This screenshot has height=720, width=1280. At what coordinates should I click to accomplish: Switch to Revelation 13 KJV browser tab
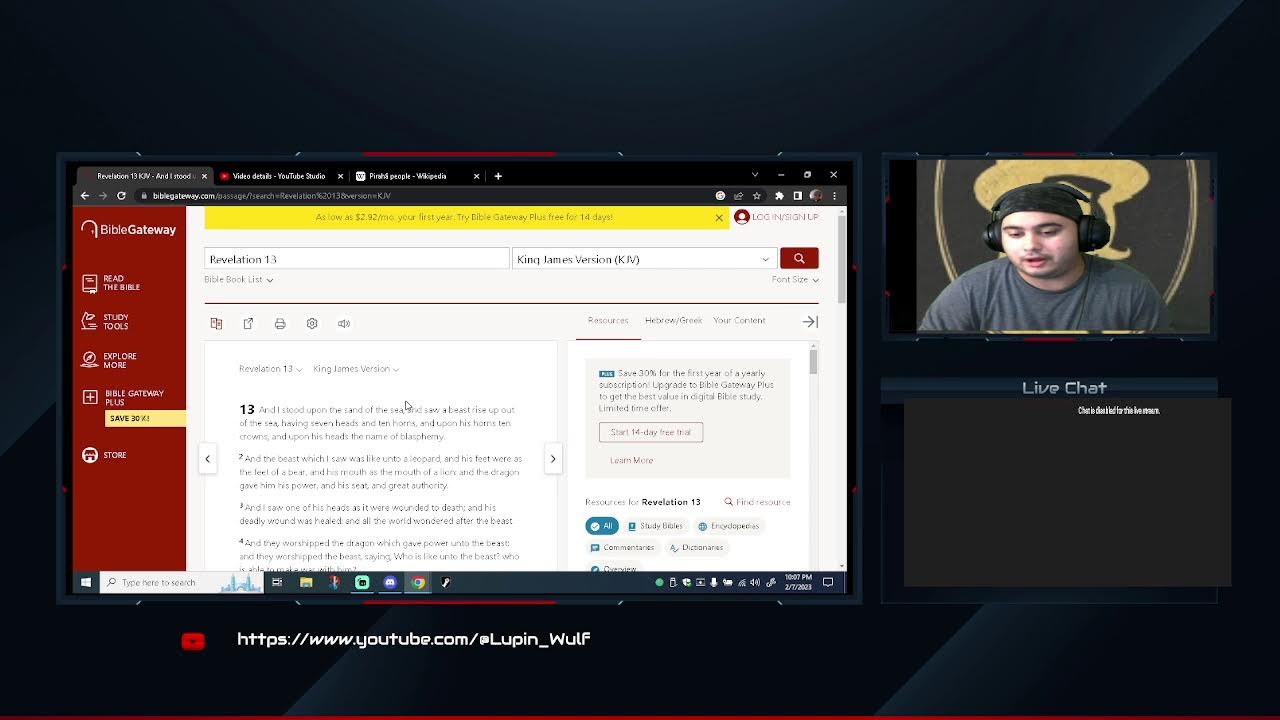coord(143,176)
